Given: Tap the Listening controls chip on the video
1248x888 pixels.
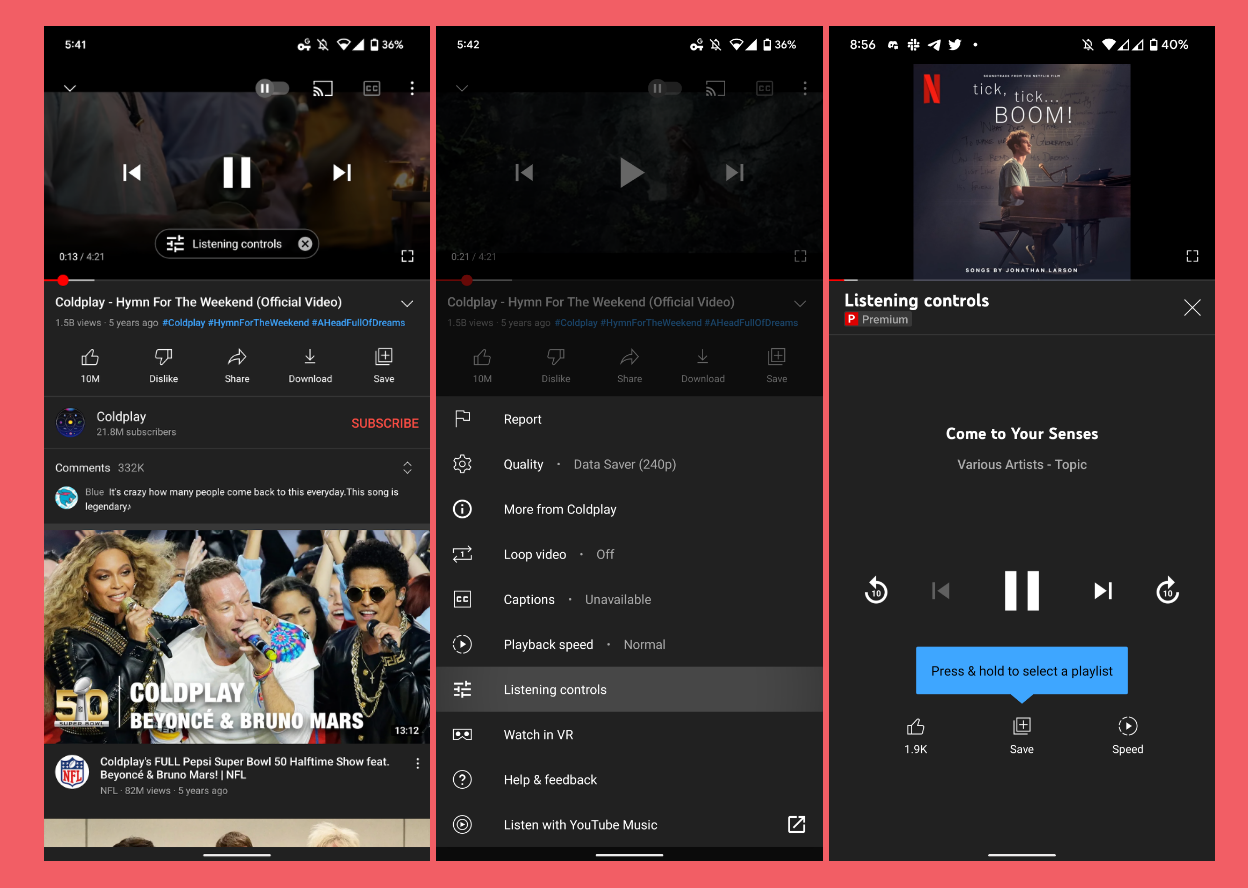Looking at the screenshot, I should tap(226, 244).
